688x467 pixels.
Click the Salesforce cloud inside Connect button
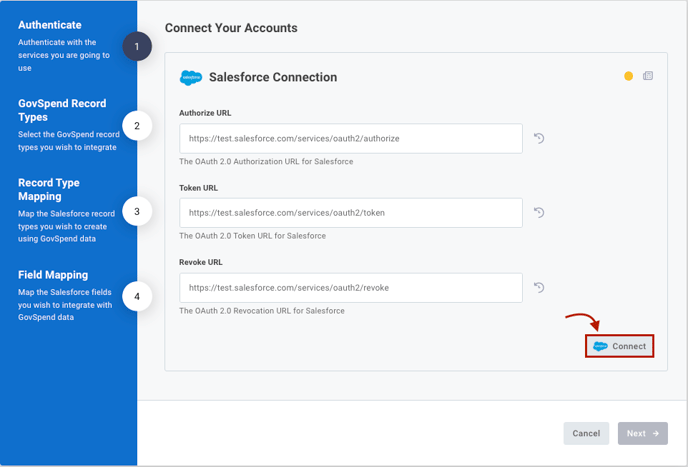pyautogui.click(x=600, y=346)
